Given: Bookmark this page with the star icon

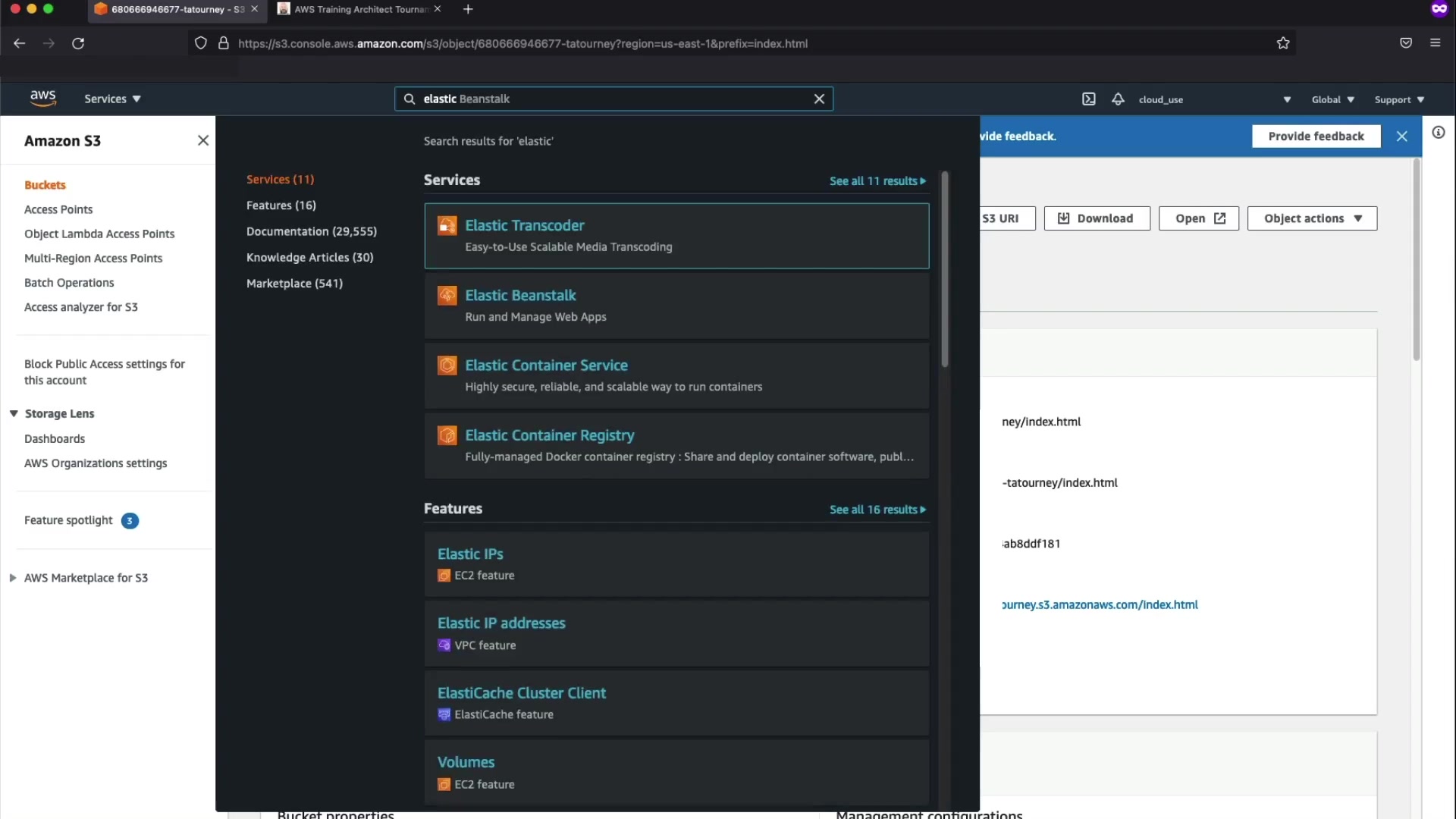Looking at the screenshot, I should tap(1282, 43).
